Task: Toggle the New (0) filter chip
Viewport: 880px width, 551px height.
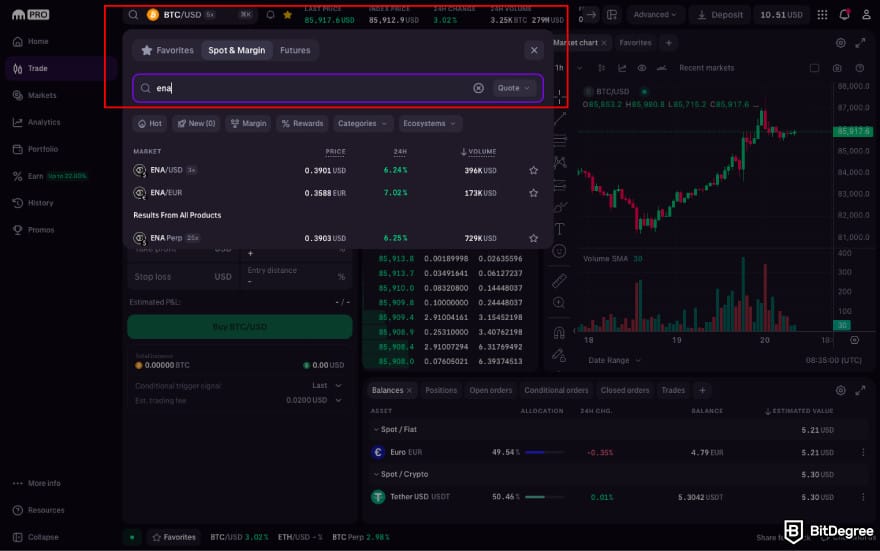Action: click(x=196, y=123)
